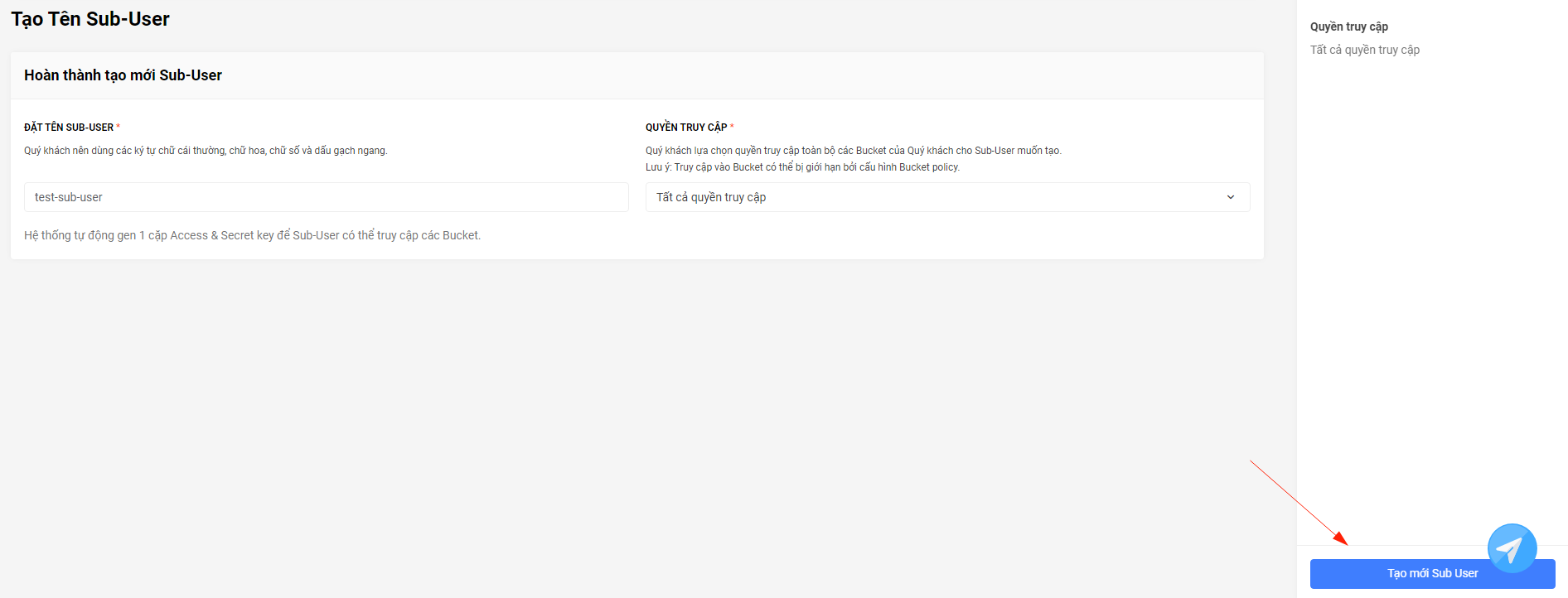Click the note about auto-generated Access & Secret key
Image resolution: width=1568 pixels, height=598 pixels.
[x=253, y=235]
